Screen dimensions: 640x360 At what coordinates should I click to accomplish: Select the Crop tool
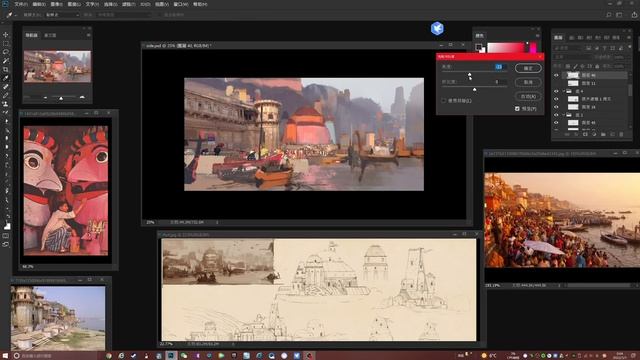6,69
